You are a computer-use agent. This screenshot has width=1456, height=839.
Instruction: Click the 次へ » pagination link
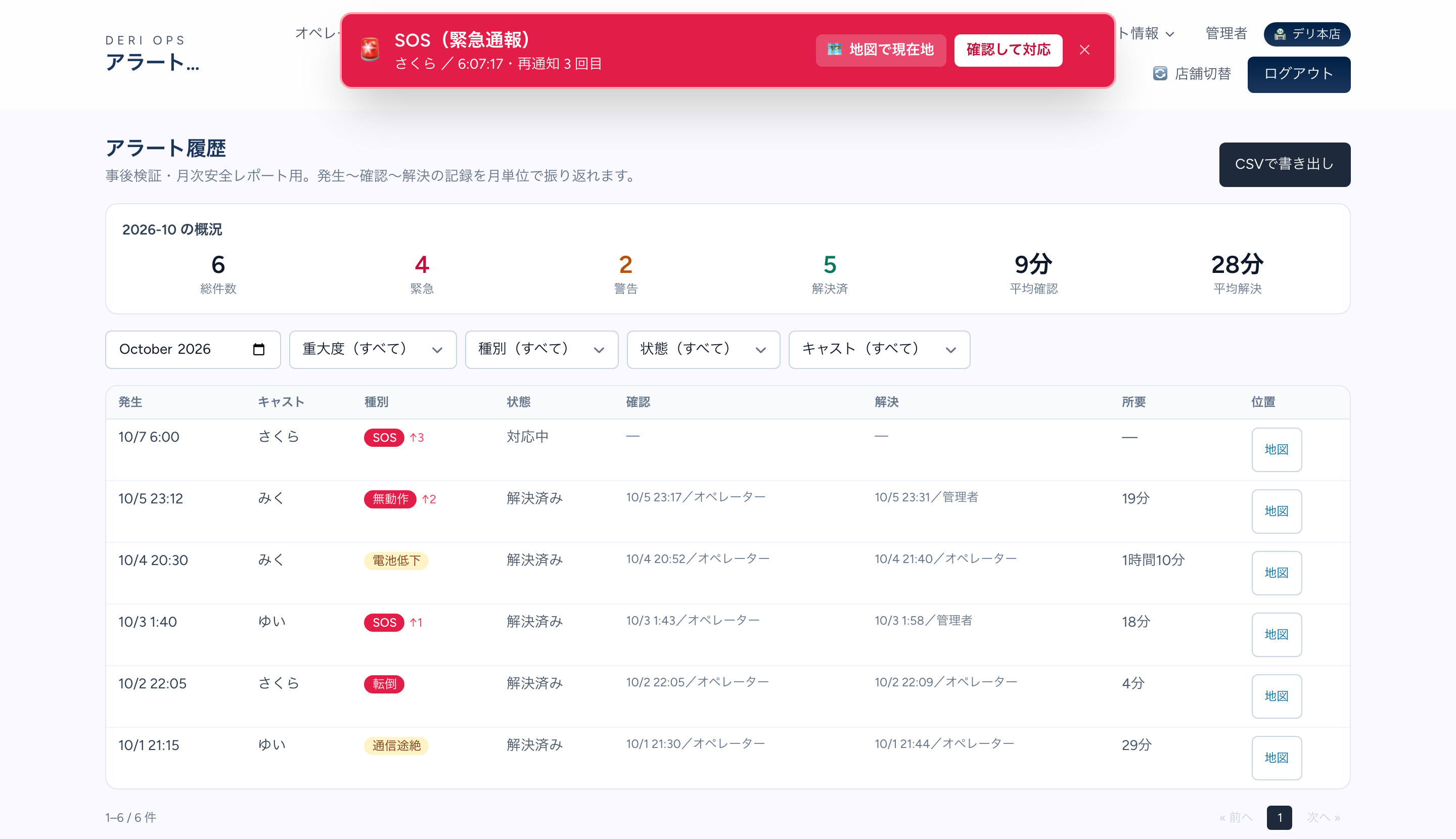[1323, 818]
